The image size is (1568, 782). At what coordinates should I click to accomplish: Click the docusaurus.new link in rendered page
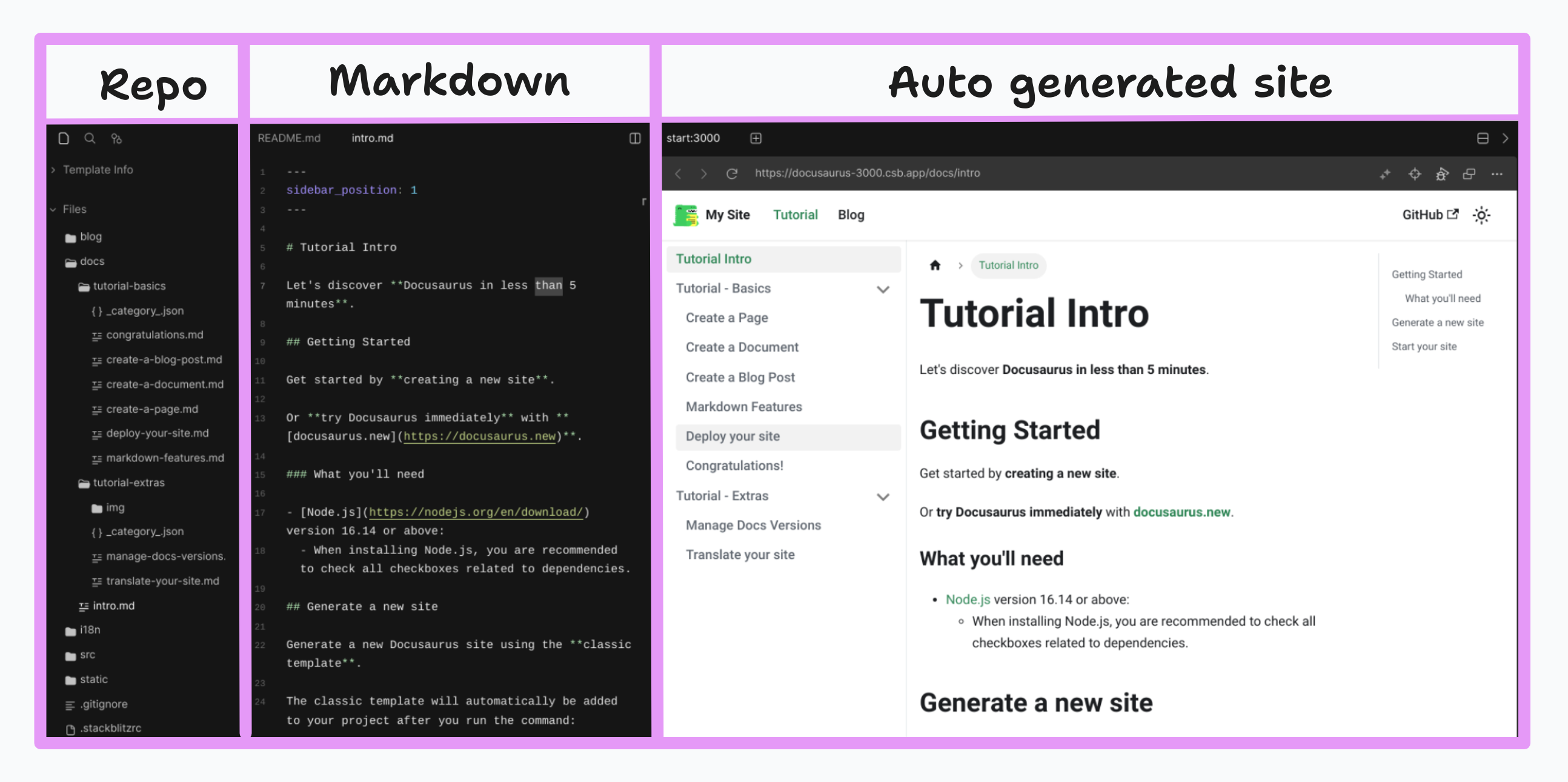click(1181, 512)
